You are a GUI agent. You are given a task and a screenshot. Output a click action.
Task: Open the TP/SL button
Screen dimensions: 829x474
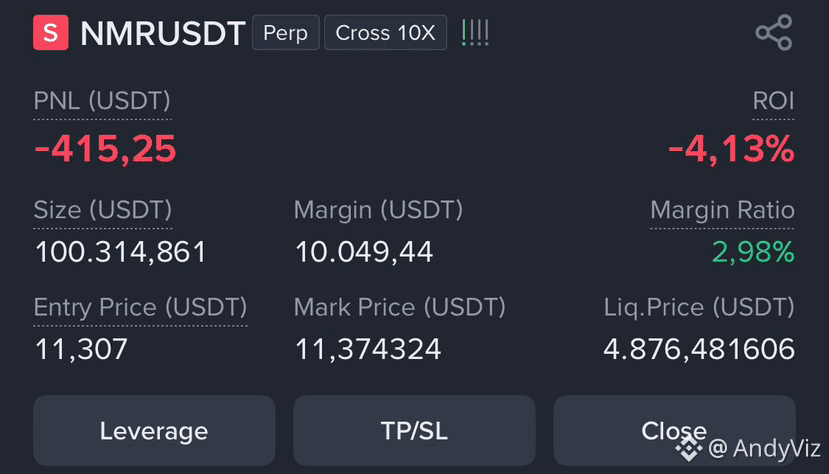pos(414,431)
